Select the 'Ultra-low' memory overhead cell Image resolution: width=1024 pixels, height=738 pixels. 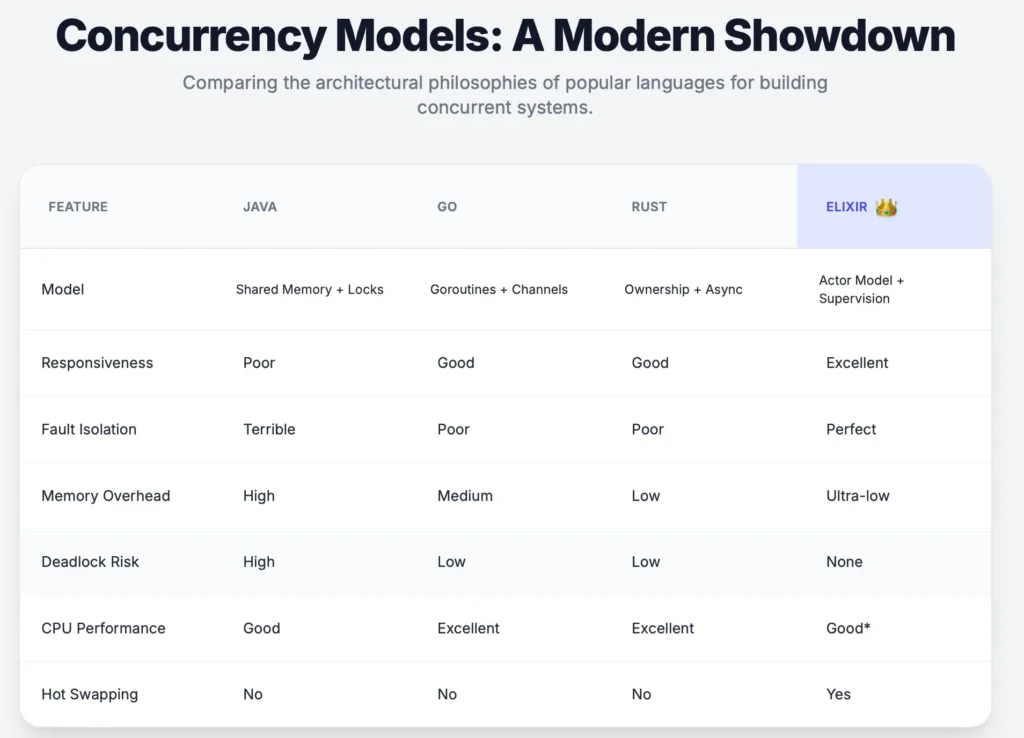858,496
